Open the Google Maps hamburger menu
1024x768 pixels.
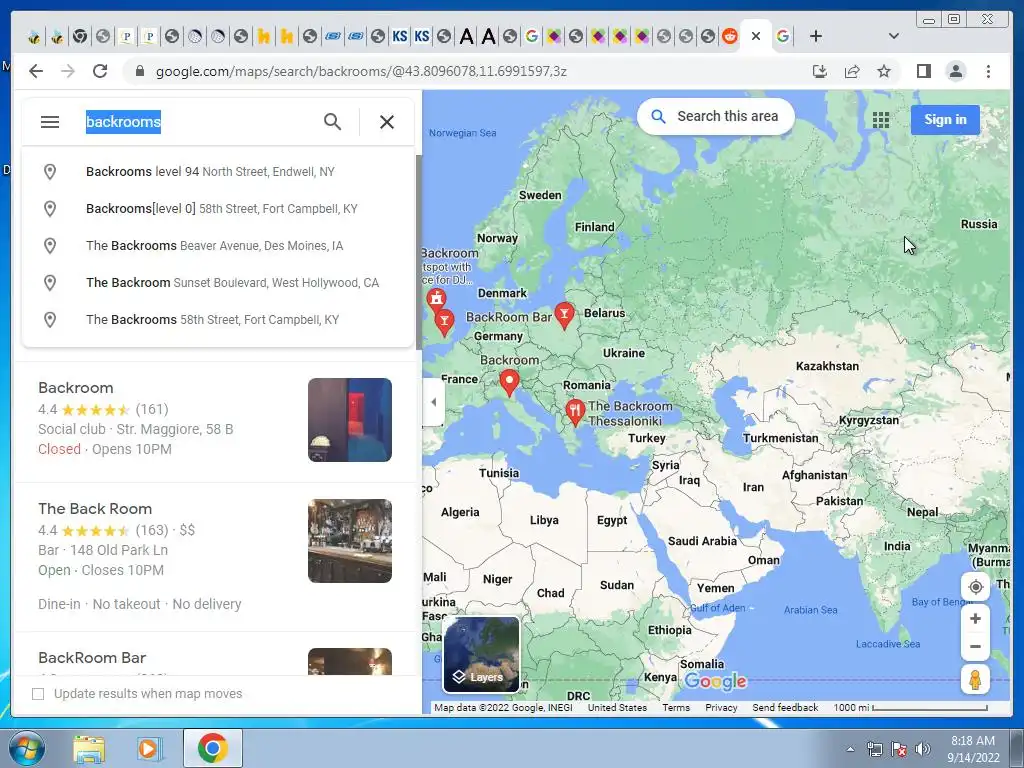pyautogui.click(x=50, y=122)
